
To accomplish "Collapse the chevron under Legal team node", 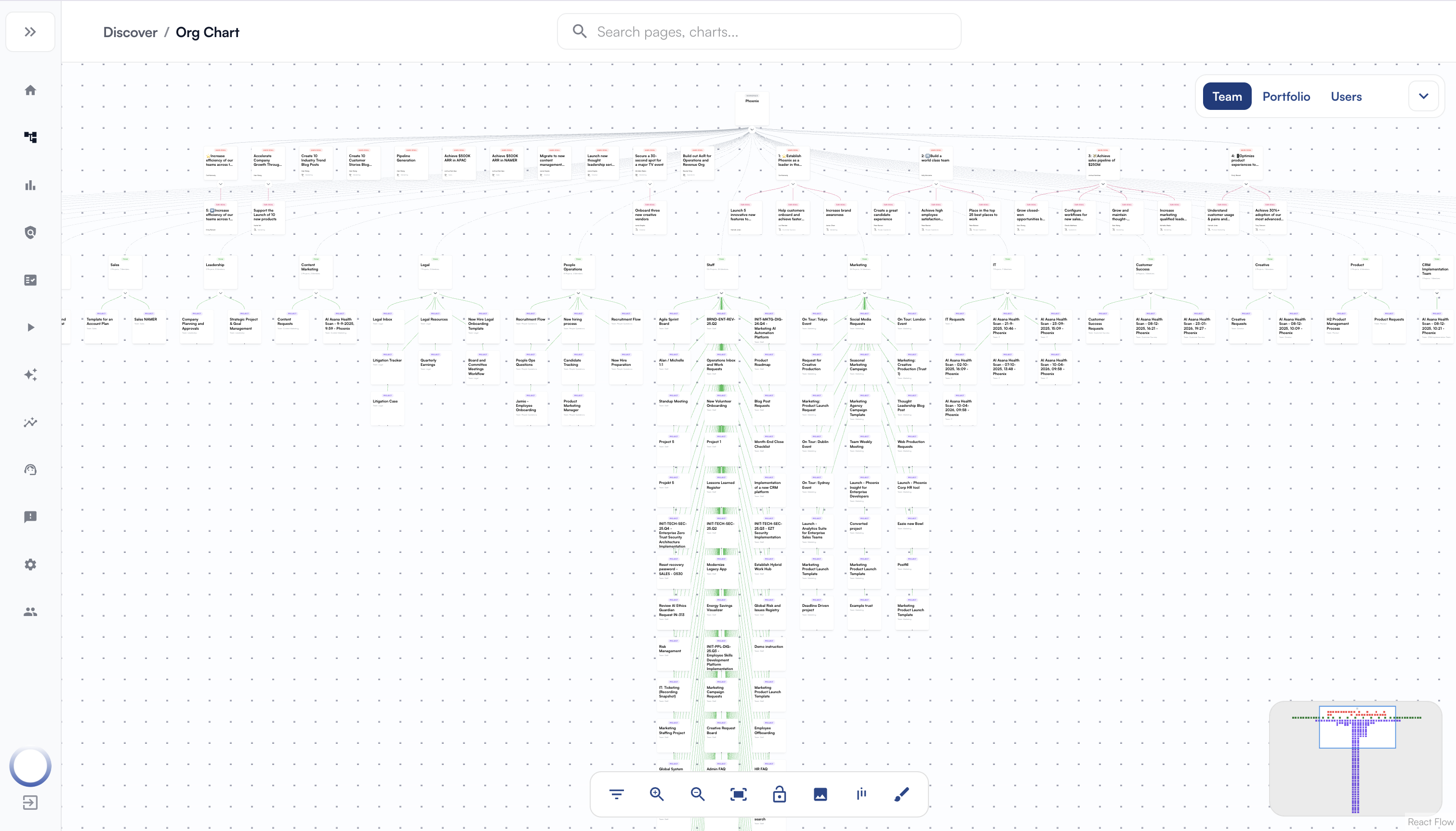I will click(x=435, y=294).
